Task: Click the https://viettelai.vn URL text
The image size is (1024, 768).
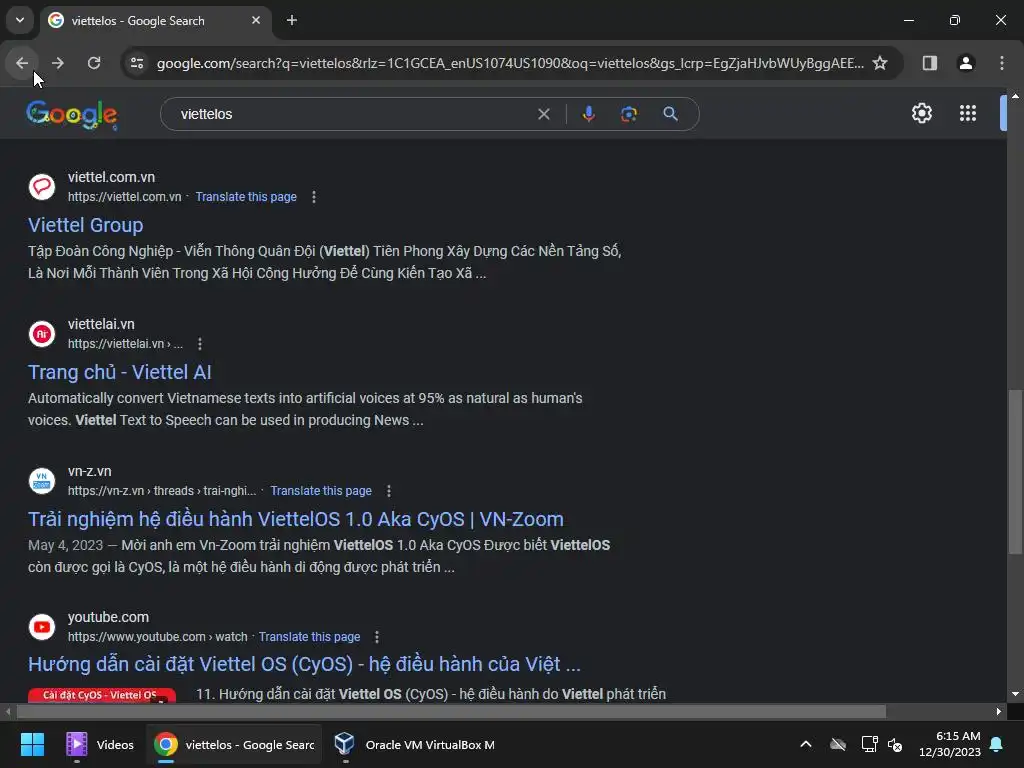Action: point(125,344)
